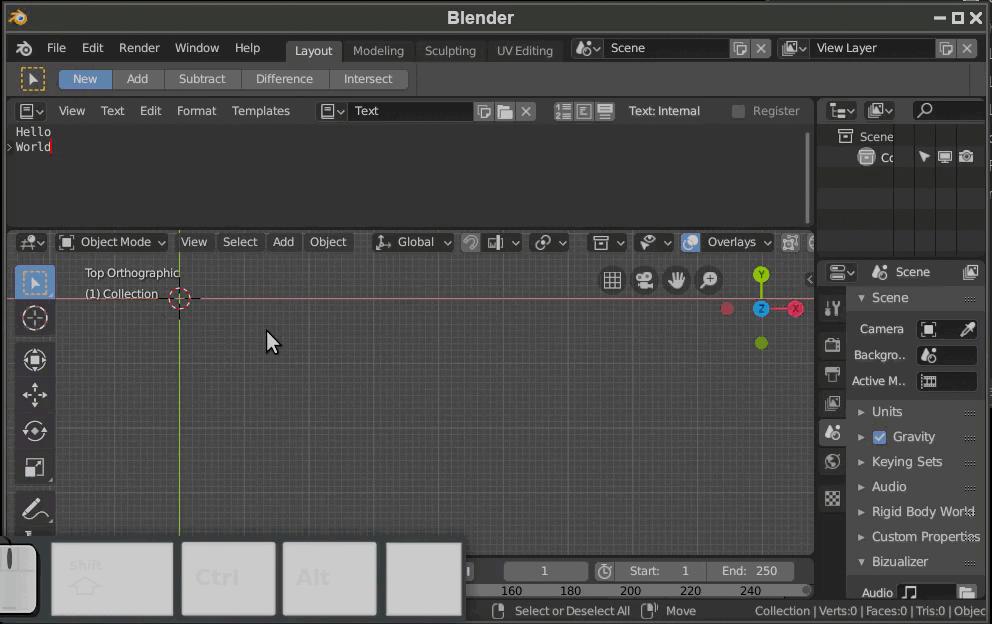Open the World properties tab icon
This screenshot has width=992, height=624.
[833, 461]
